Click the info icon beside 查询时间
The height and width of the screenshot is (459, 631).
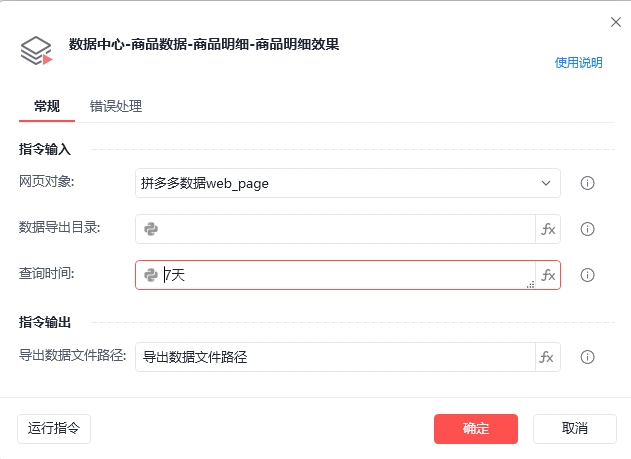pyautogui.click(x=588, y=275)
